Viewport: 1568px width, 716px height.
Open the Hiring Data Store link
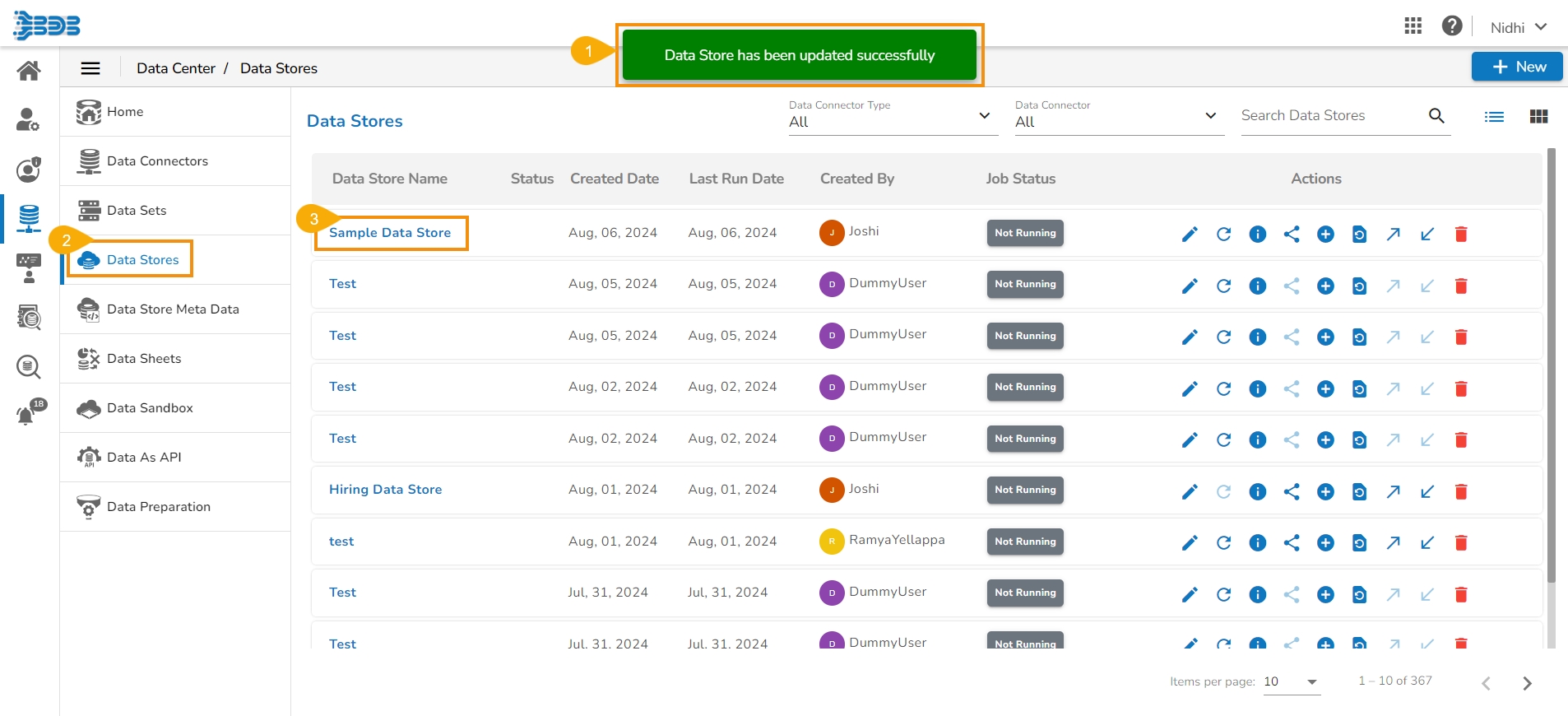tap(385, 490)
